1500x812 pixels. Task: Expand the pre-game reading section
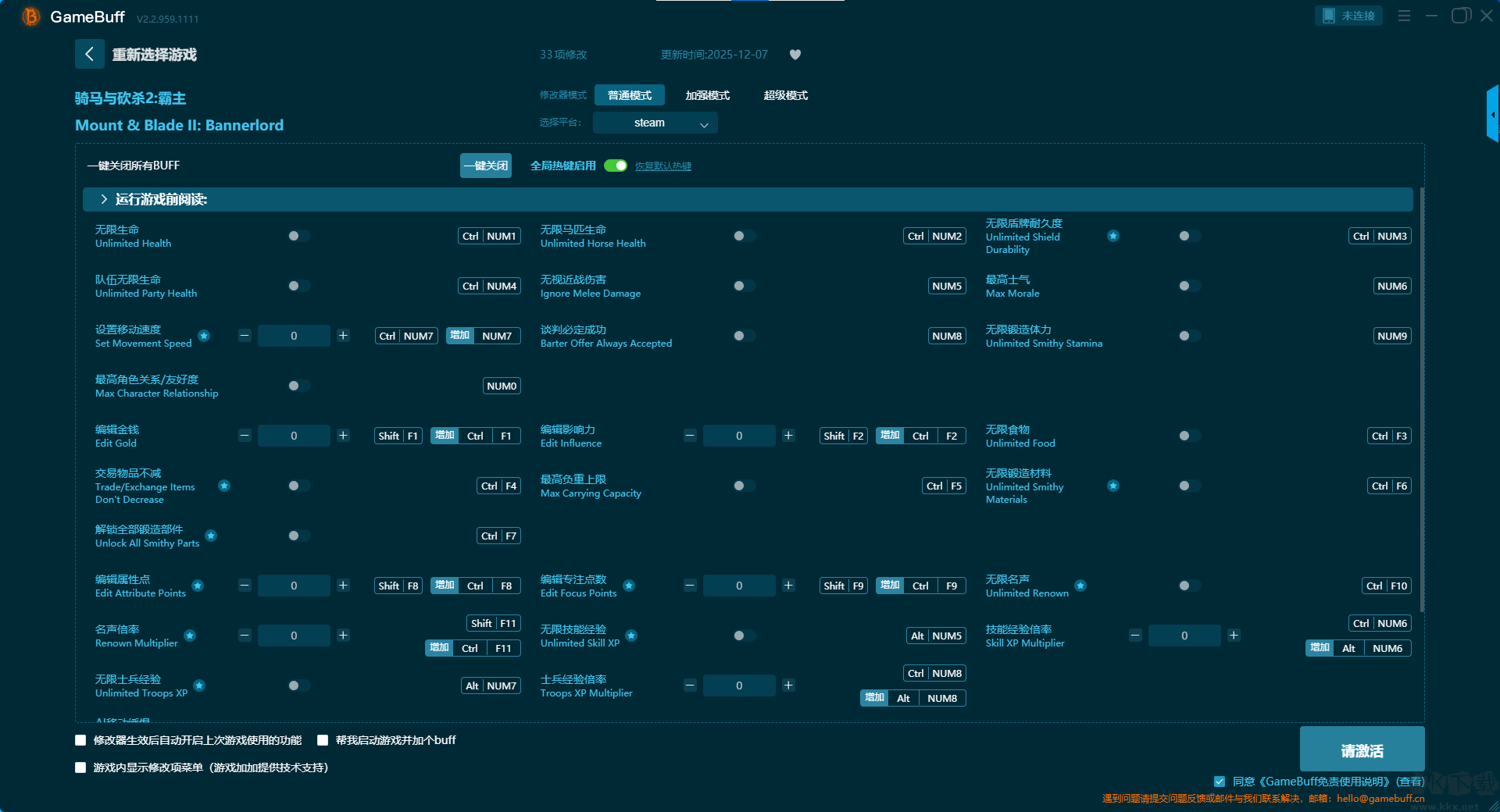click(x=104, y=199)
